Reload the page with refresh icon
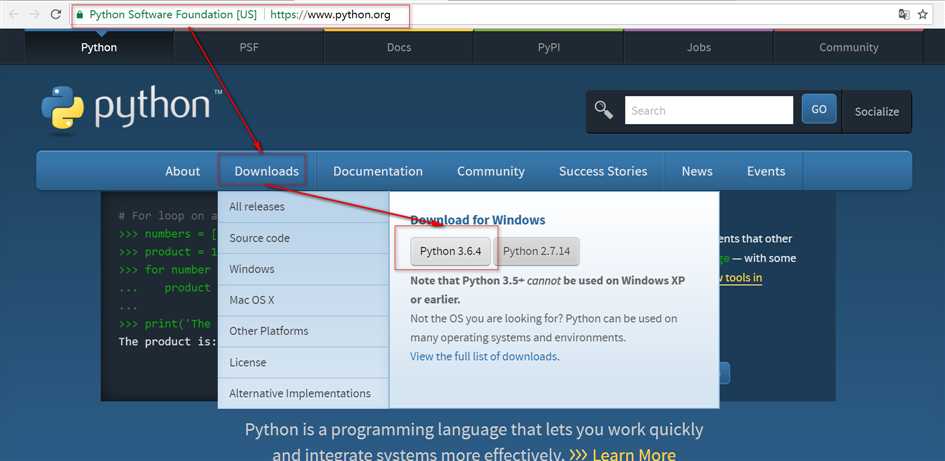 coord(55,14)
